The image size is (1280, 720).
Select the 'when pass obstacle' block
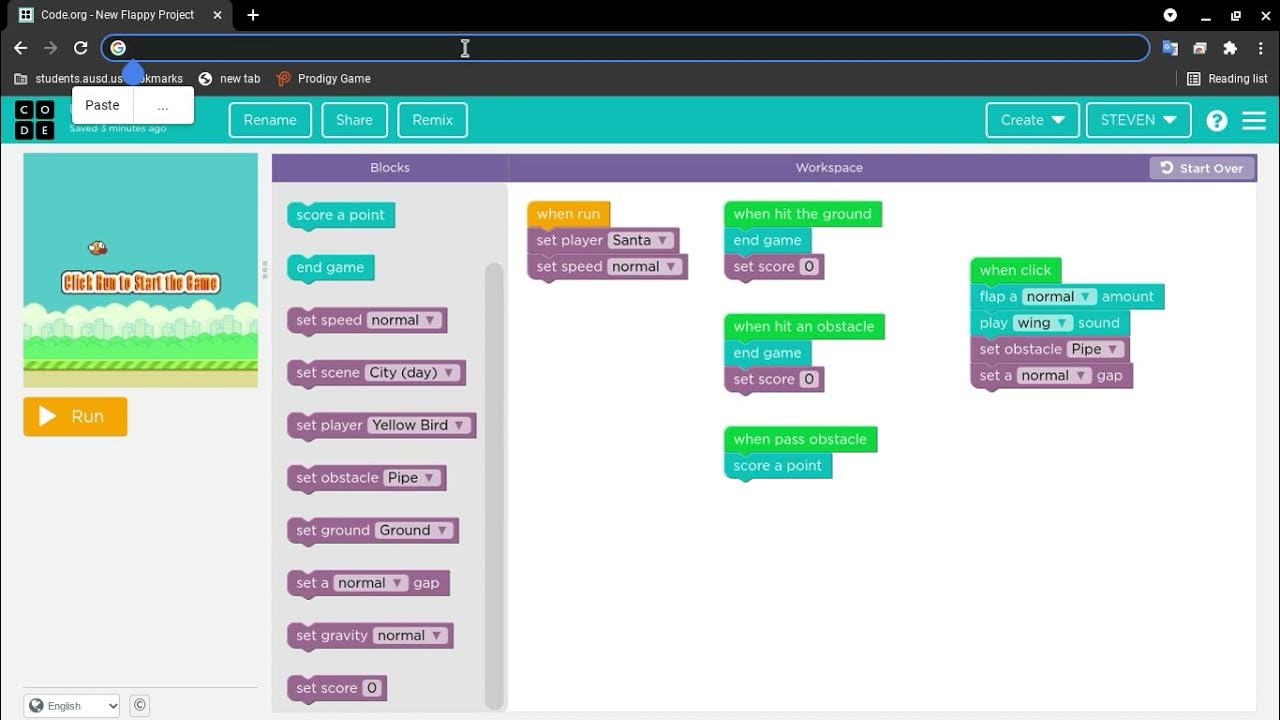pyautogui.click(x=800, y=439)
